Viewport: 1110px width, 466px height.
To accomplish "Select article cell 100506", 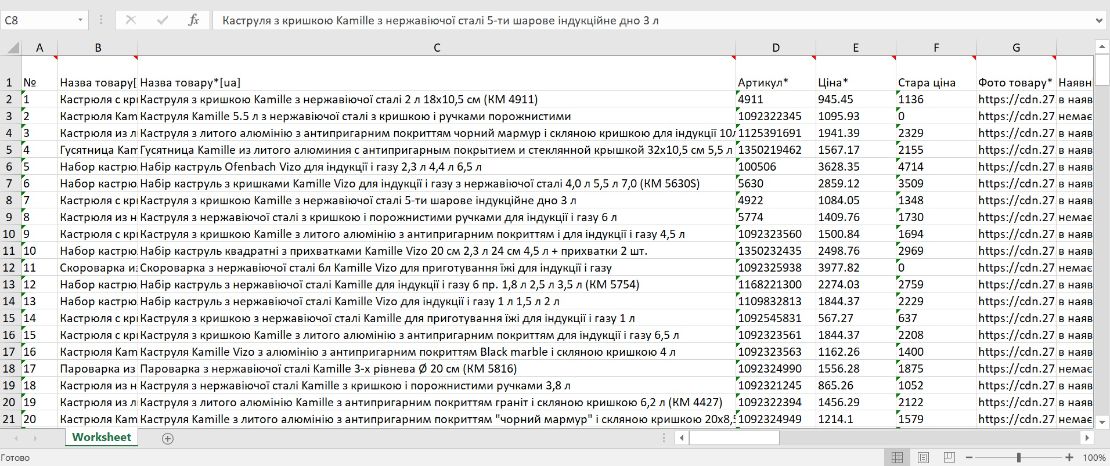I will tap(776, 167).
